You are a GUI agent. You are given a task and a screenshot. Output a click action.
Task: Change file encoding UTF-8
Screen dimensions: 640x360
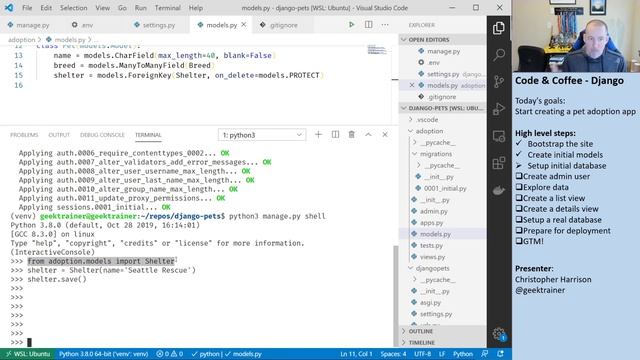click(x=422, y=354)
